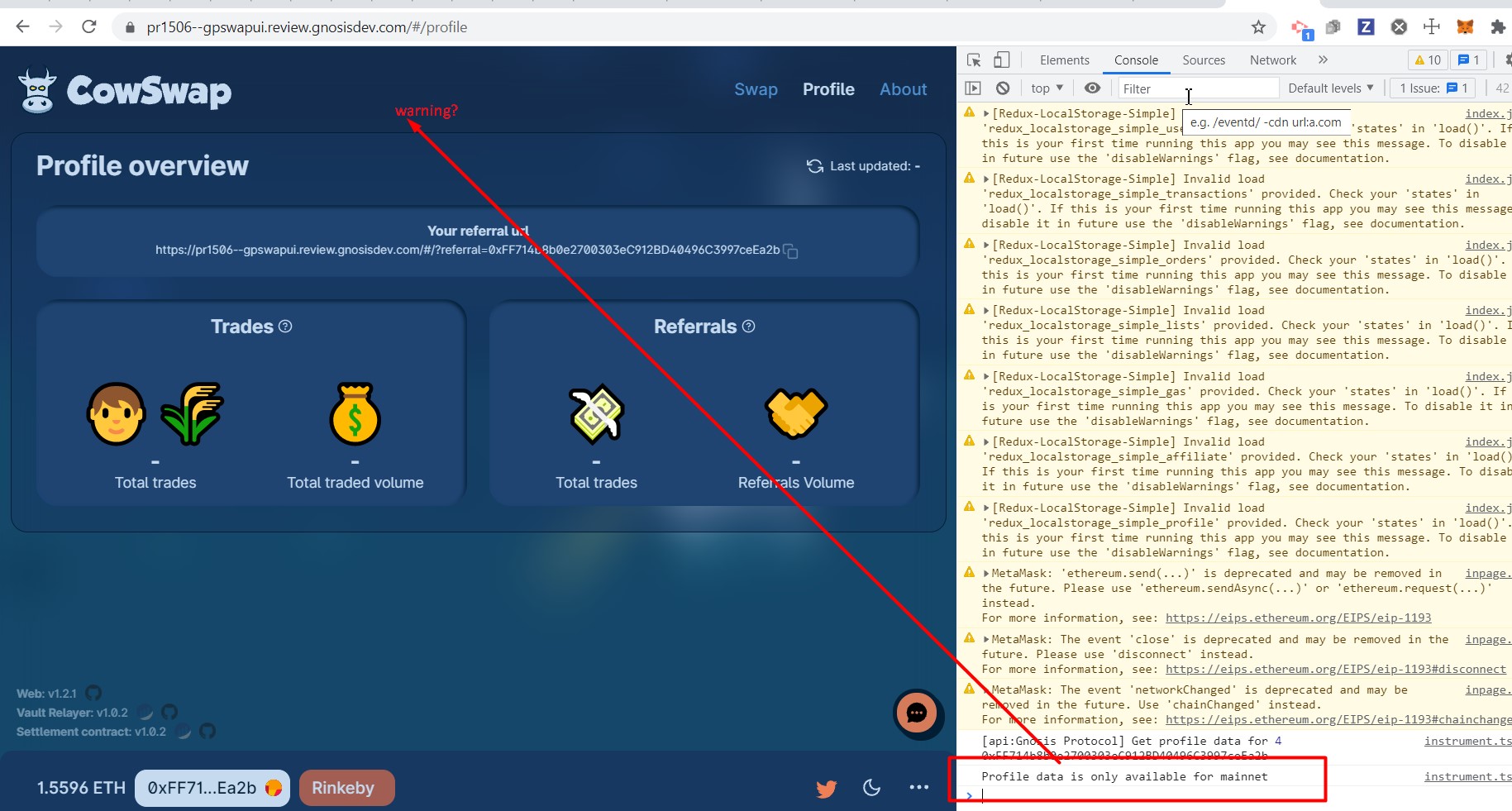
Task: Click the blue Z extension icon
Action: point(1366,27)
